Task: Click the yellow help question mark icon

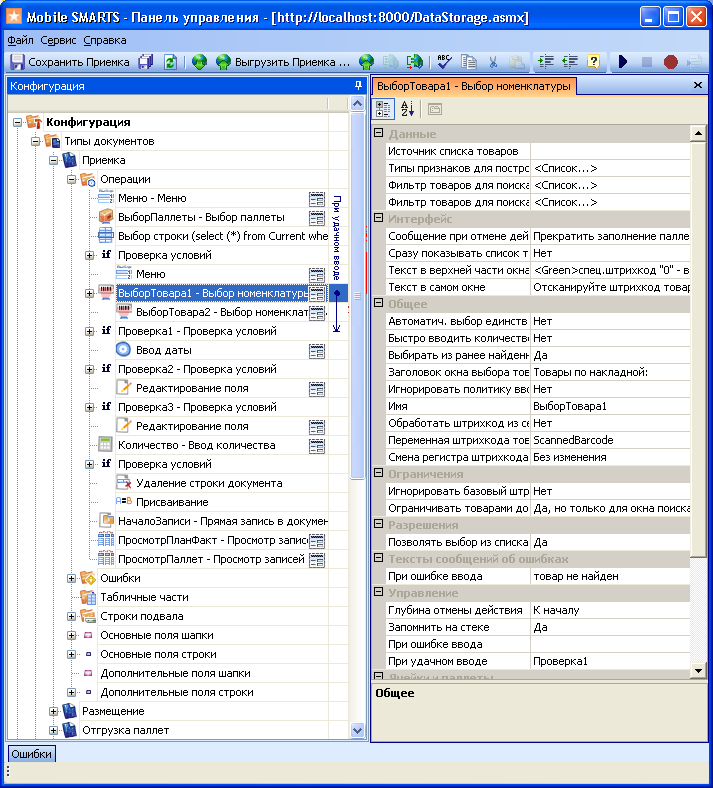Action: tap(594, 62)
